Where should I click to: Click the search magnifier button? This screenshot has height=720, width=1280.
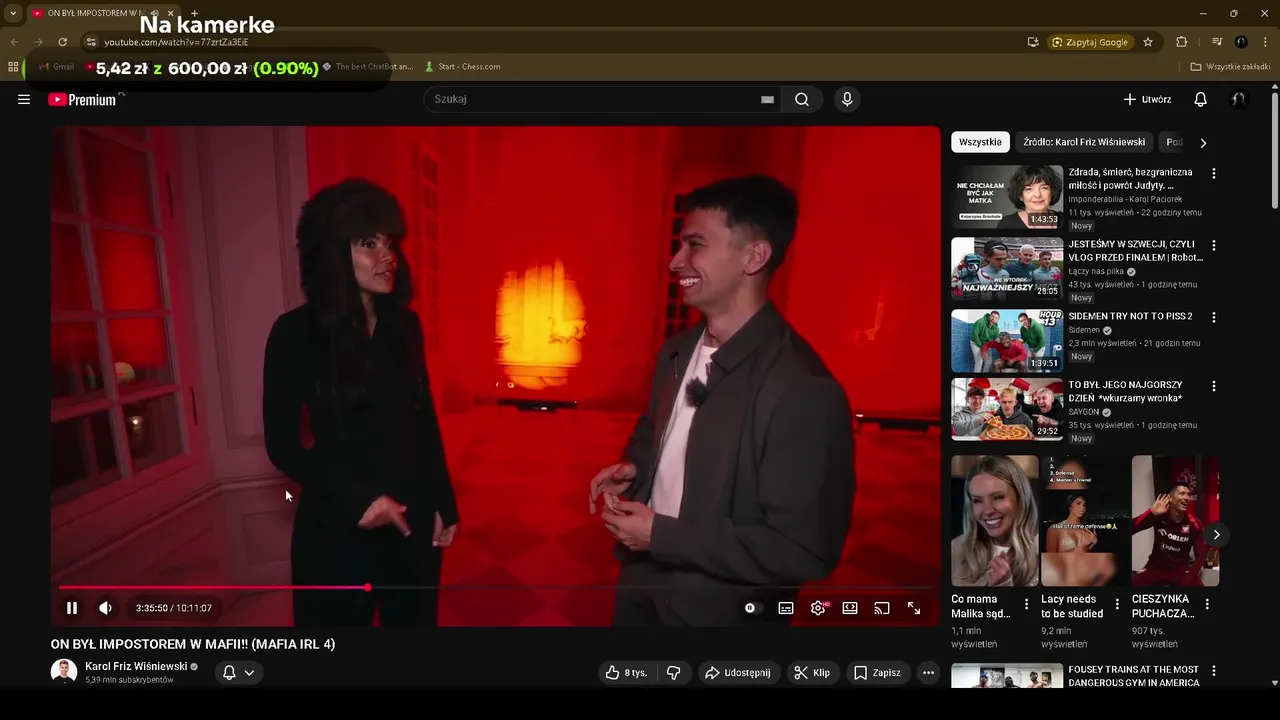(802, 99)
